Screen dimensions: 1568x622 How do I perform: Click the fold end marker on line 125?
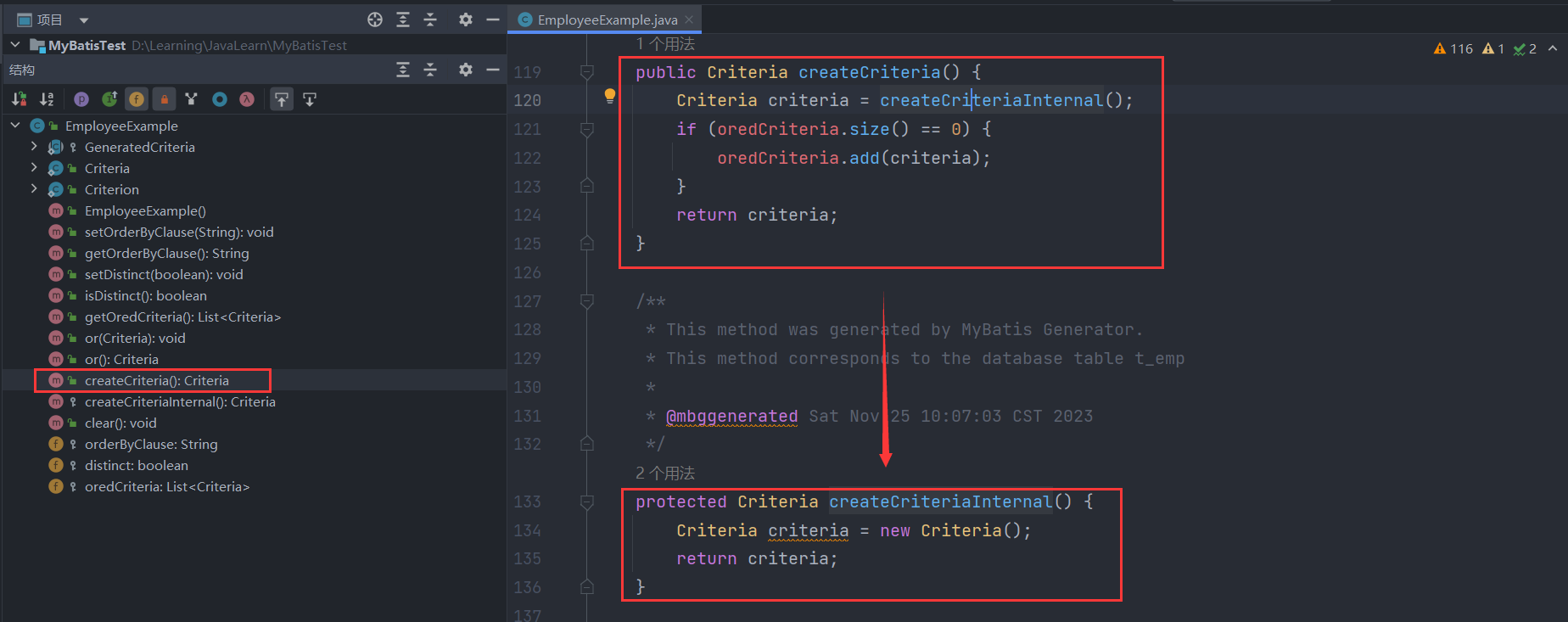click(x=586, y=243)
